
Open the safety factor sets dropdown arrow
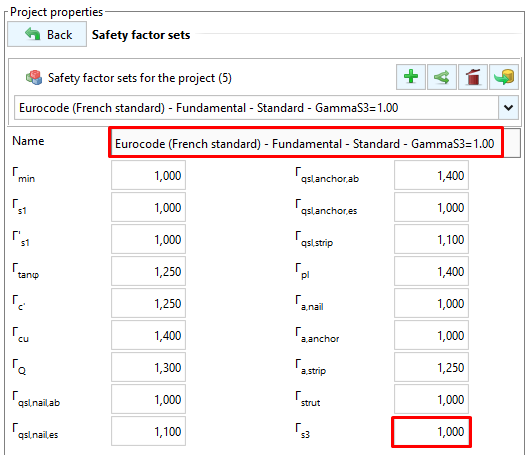pyautogui.click(x=509, y=108)
